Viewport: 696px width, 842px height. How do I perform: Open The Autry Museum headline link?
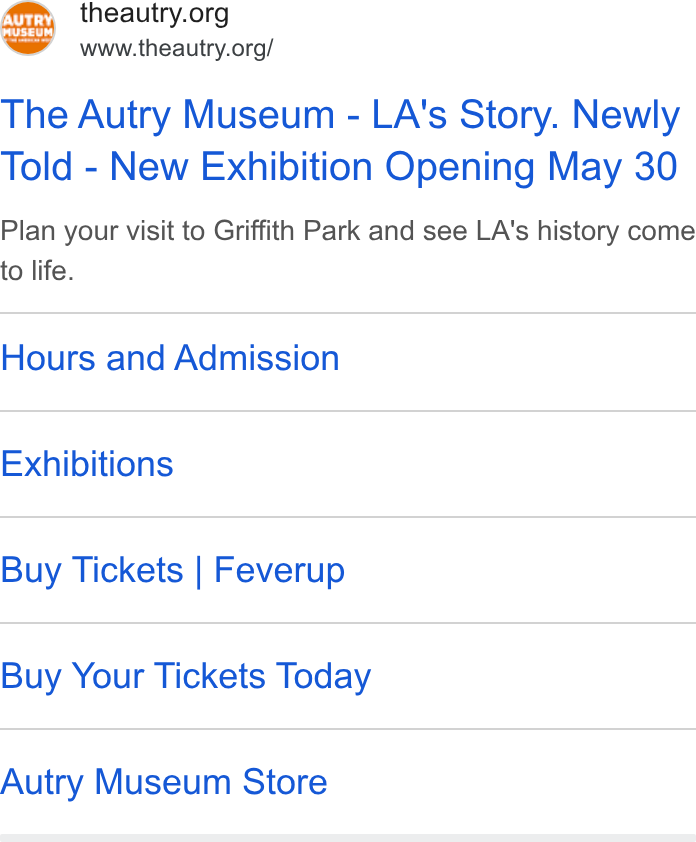340,140
